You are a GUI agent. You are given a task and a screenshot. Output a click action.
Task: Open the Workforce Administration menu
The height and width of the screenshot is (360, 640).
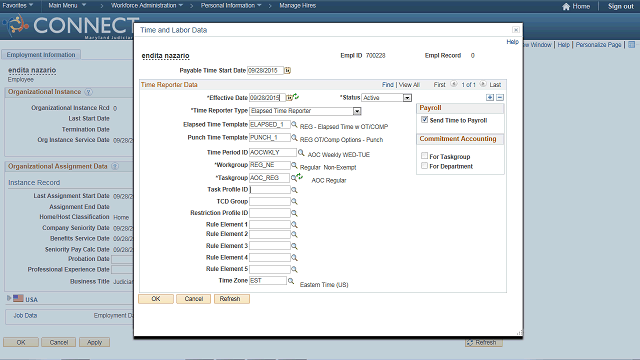click(147, 6)
